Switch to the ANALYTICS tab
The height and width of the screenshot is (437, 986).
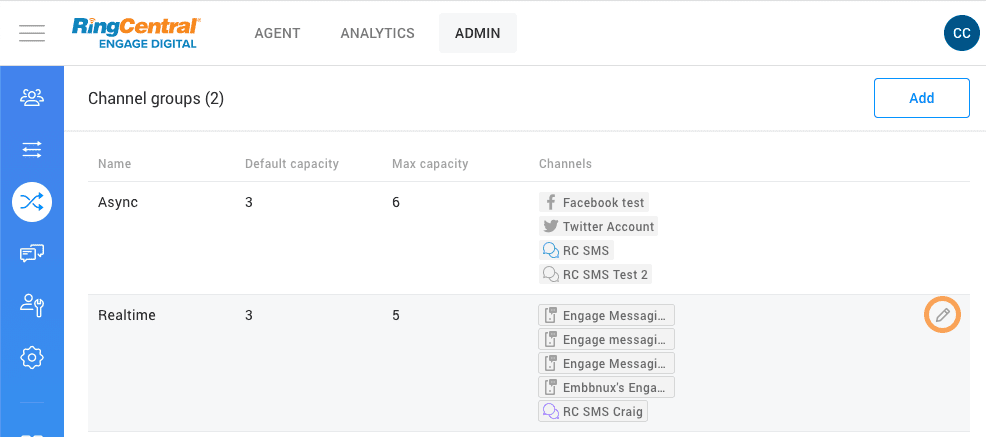click(377, 33)
